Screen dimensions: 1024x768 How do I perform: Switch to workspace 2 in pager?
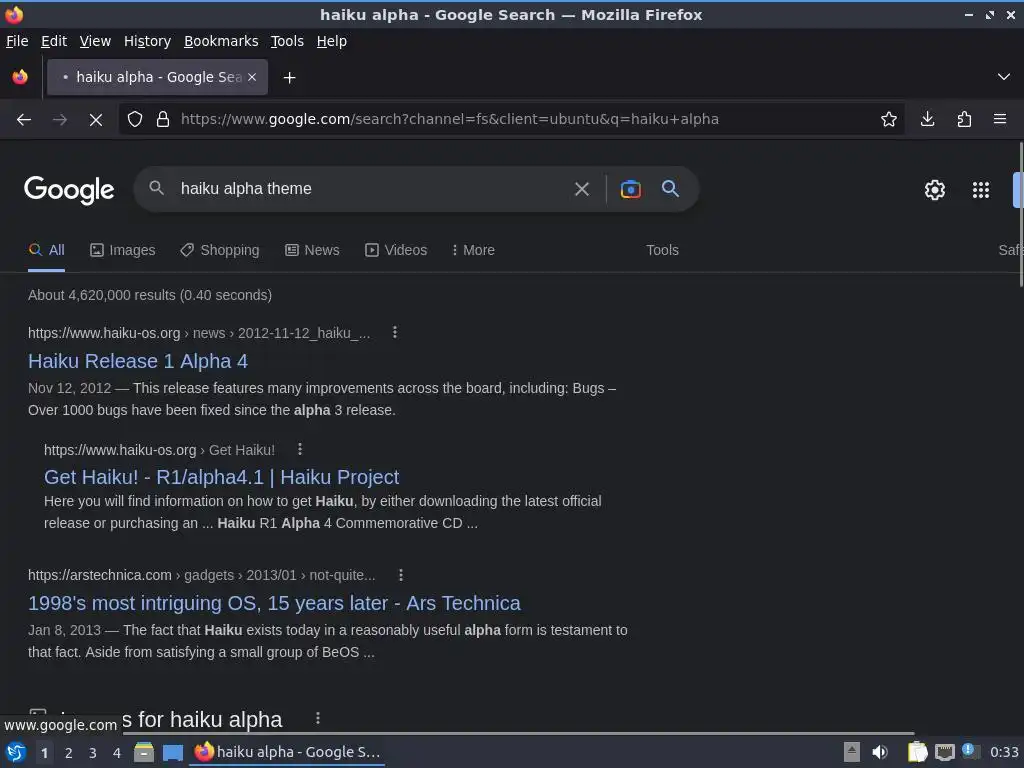(x=69, y=753)
